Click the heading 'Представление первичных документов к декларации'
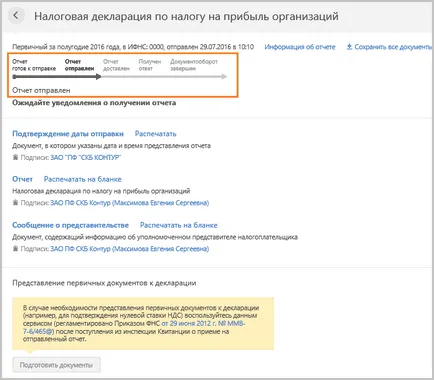434x380 pixels. point(104,283)
